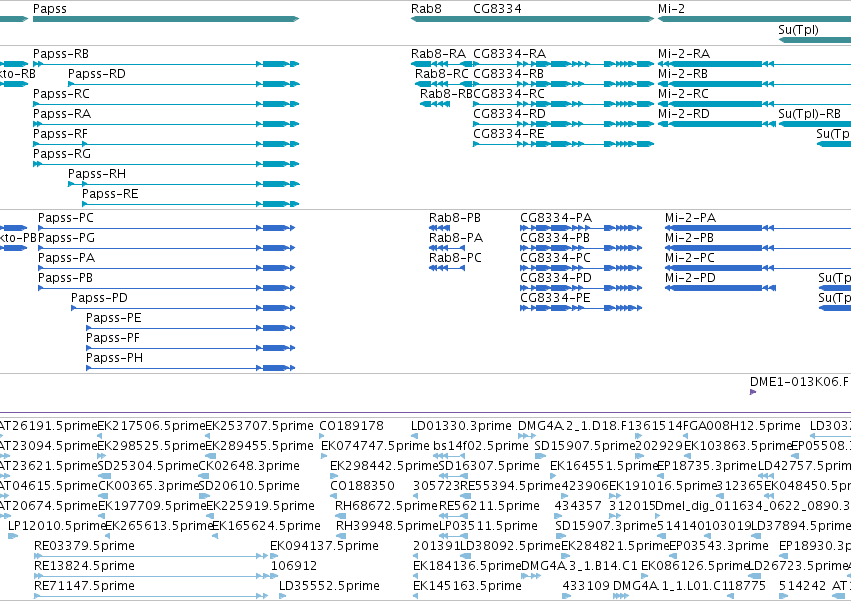Choose the Papss-RH transcript
Screen dimensions: 851x601
[97, 174]
